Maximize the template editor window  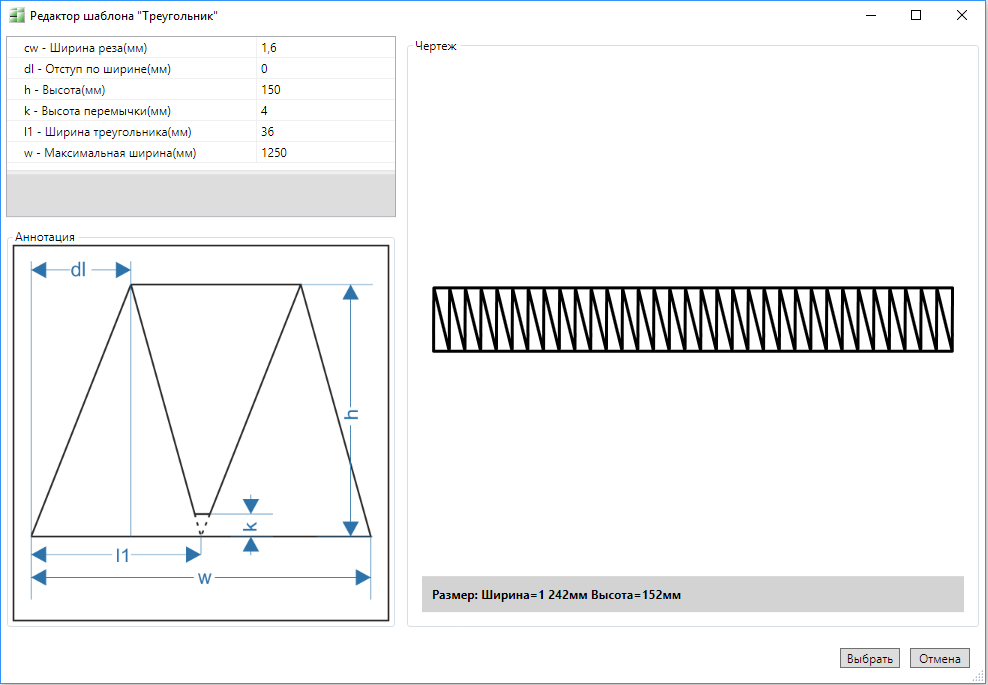click(916, 16)
